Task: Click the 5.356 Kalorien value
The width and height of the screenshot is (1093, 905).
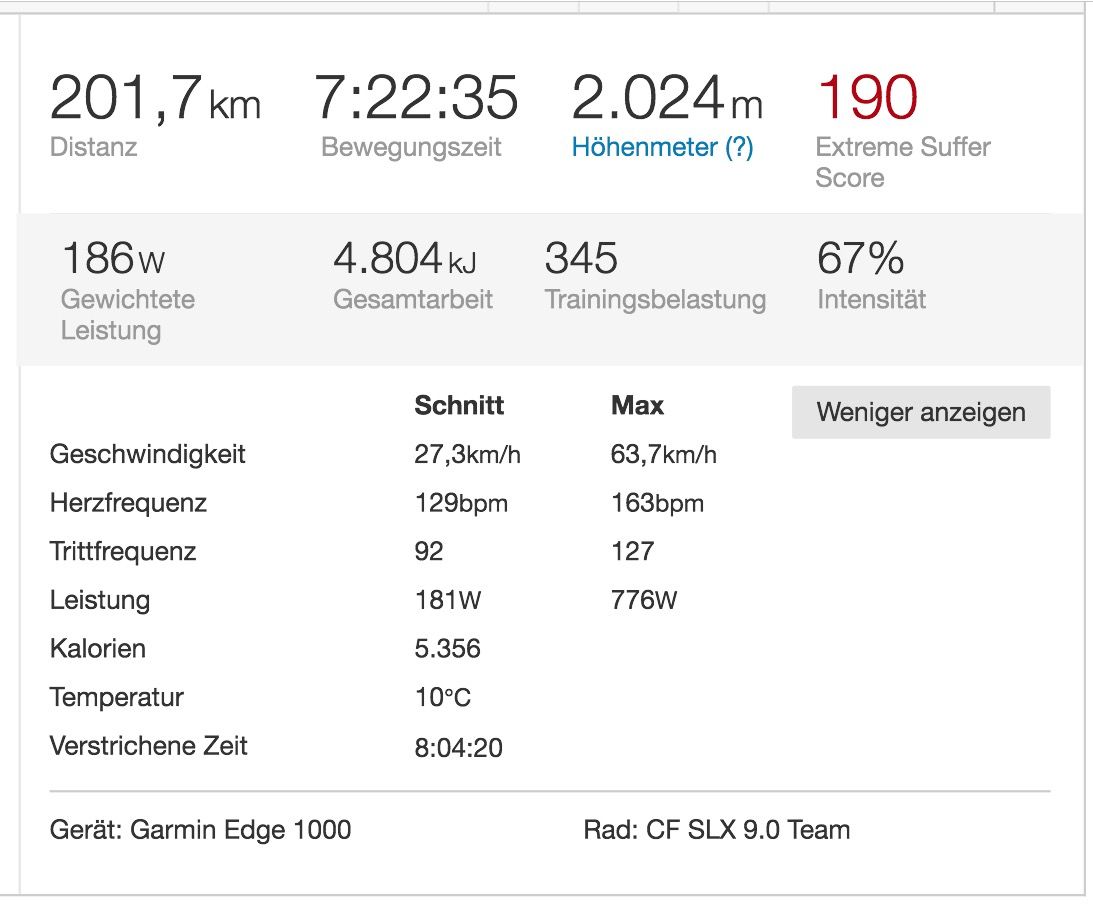Action: [447, 648]
